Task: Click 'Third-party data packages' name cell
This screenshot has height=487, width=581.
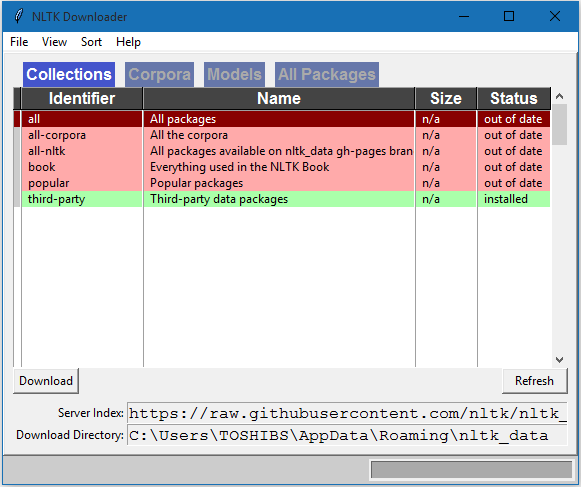Action: pos(279,199)
